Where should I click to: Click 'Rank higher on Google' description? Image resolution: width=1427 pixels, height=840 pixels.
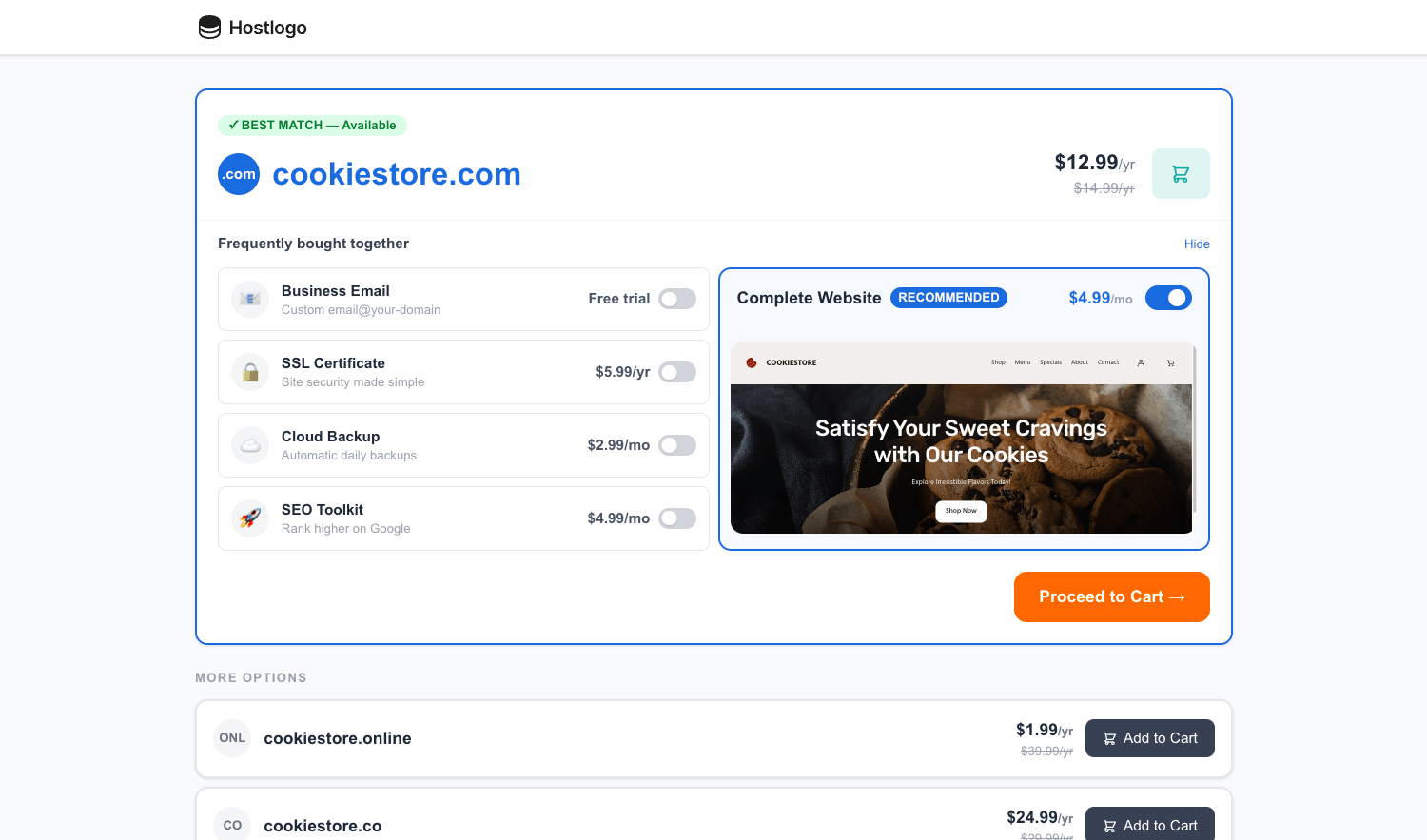coord(345,529)
